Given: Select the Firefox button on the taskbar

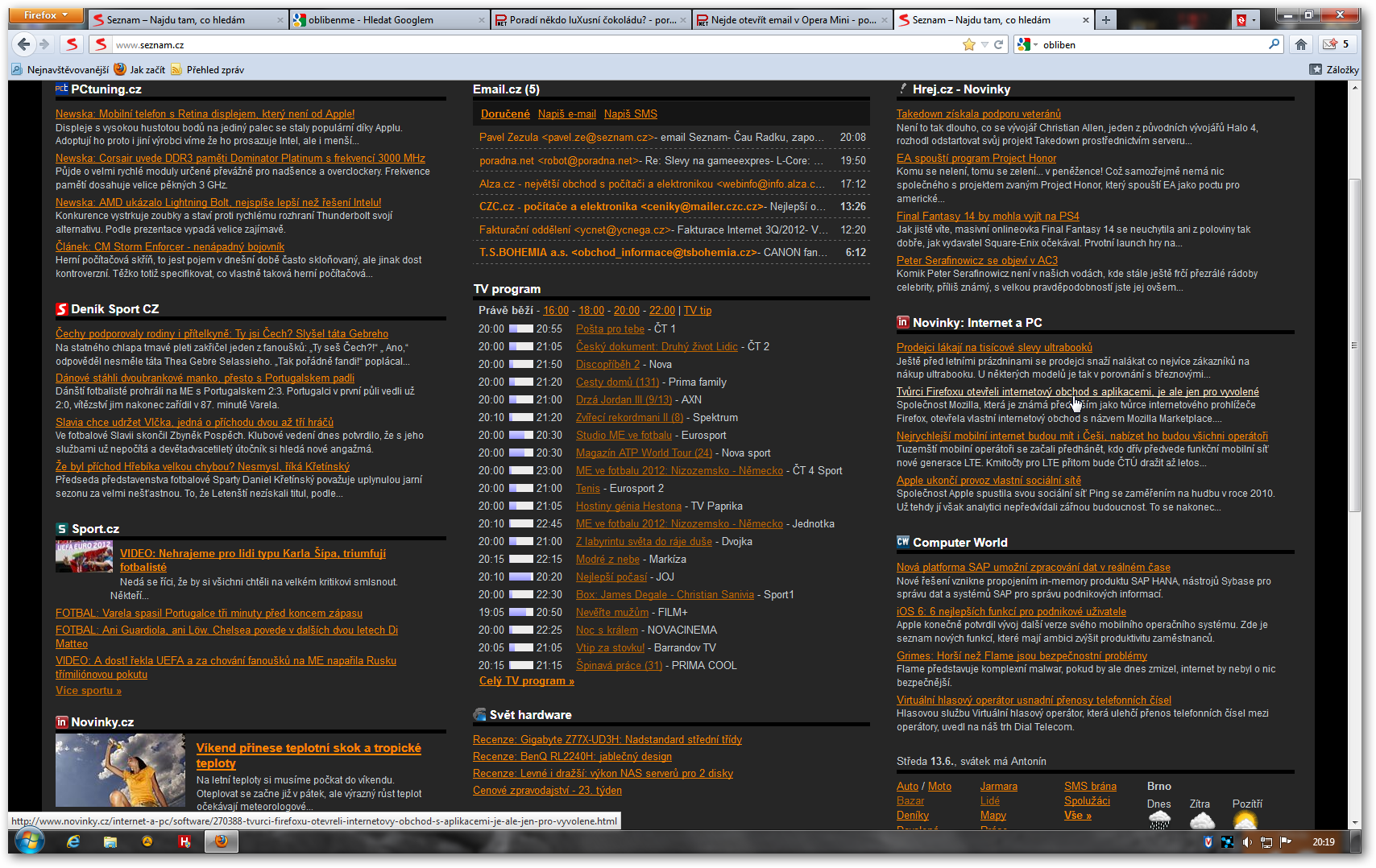Looking at the screenshot, I should pyautogui.click(x=222, y=842).
